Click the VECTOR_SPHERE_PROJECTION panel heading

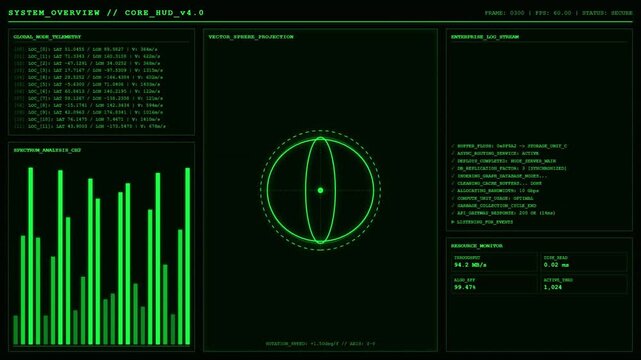[251, 37]
